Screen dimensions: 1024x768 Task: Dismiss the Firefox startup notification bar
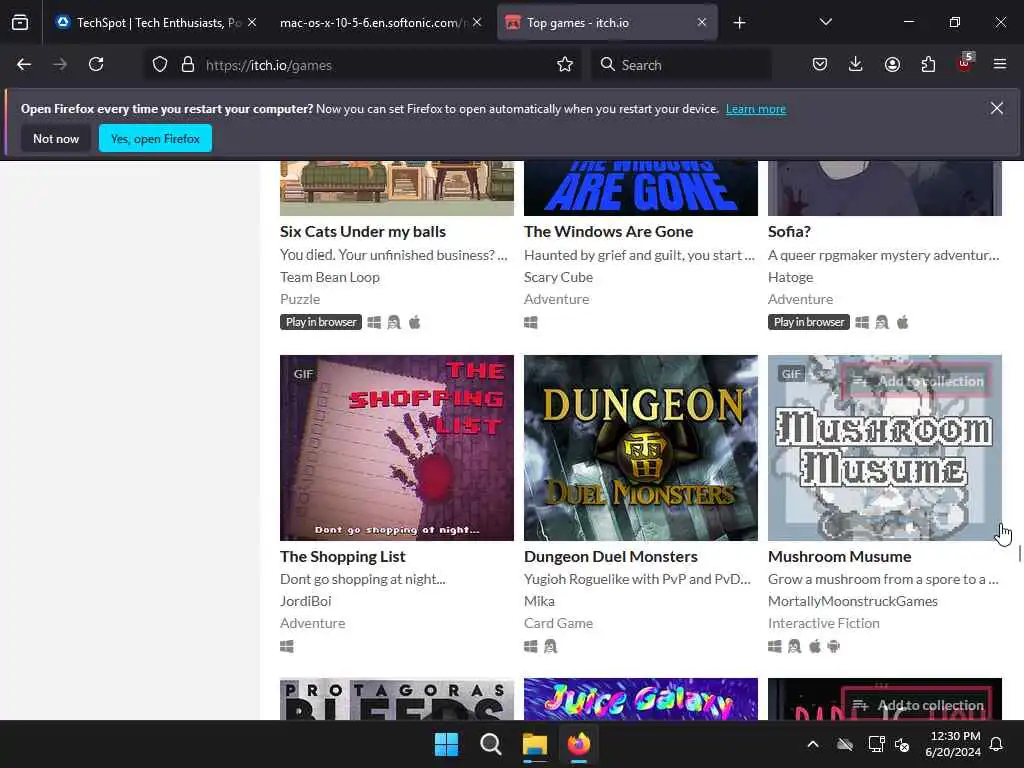click(x=997, y=108)
